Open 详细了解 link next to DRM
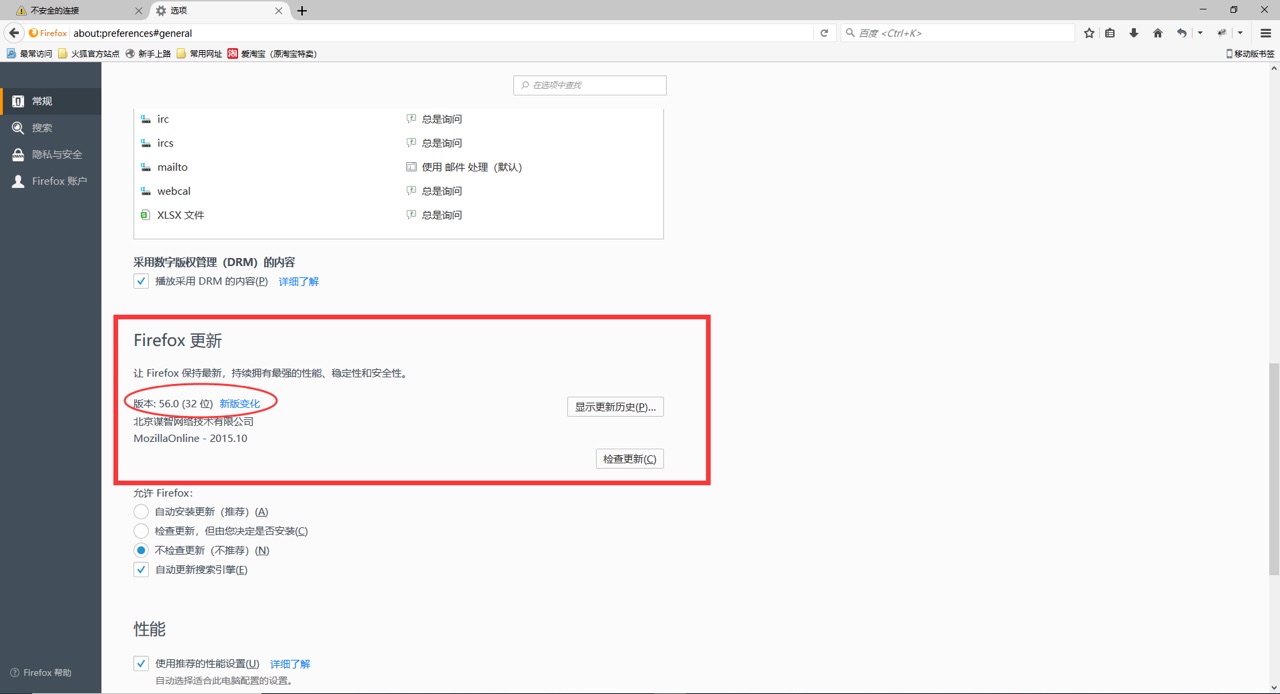This screenshot has width=1280, height=694. 298,282
